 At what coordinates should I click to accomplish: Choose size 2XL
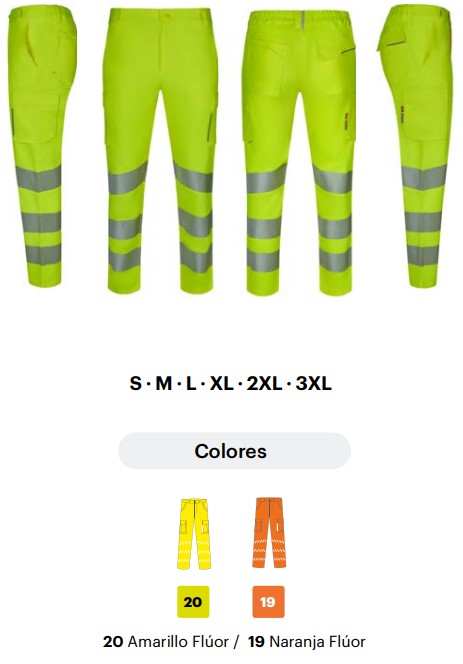pyautogui.click(x=264, y=384)
